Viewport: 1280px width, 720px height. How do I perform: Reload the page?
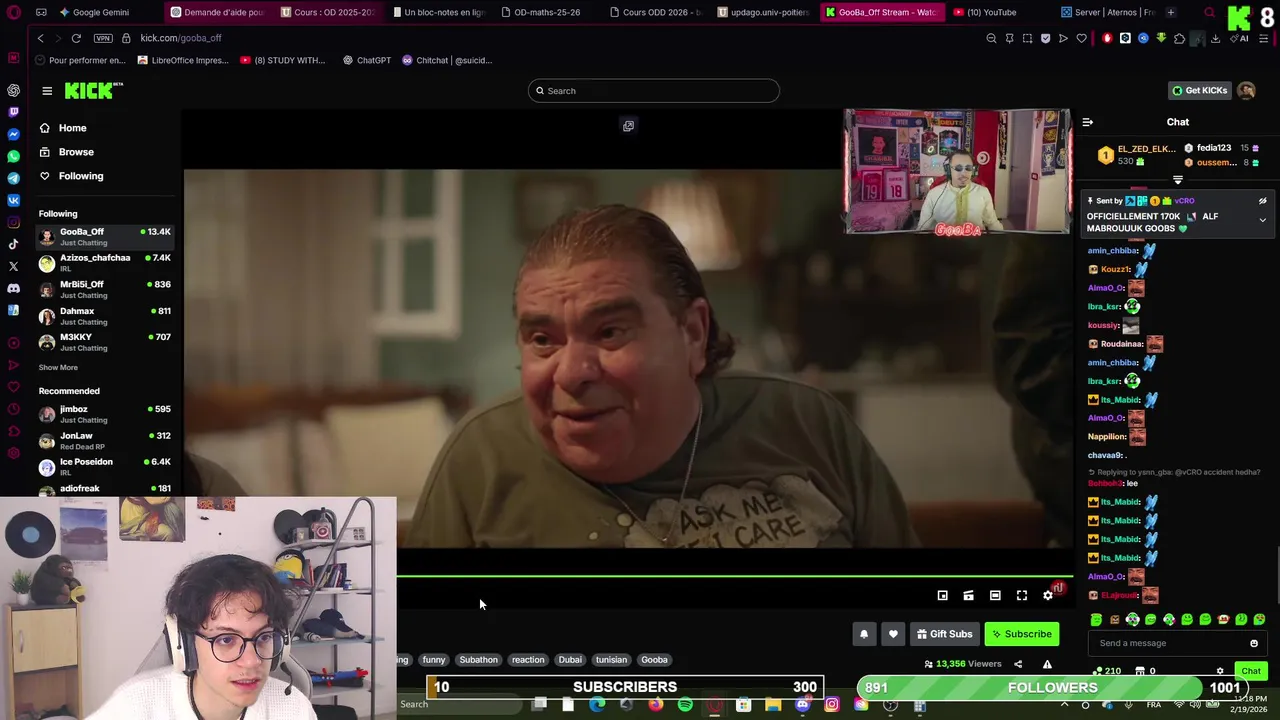pyautogui.click(x=76, y=38)
